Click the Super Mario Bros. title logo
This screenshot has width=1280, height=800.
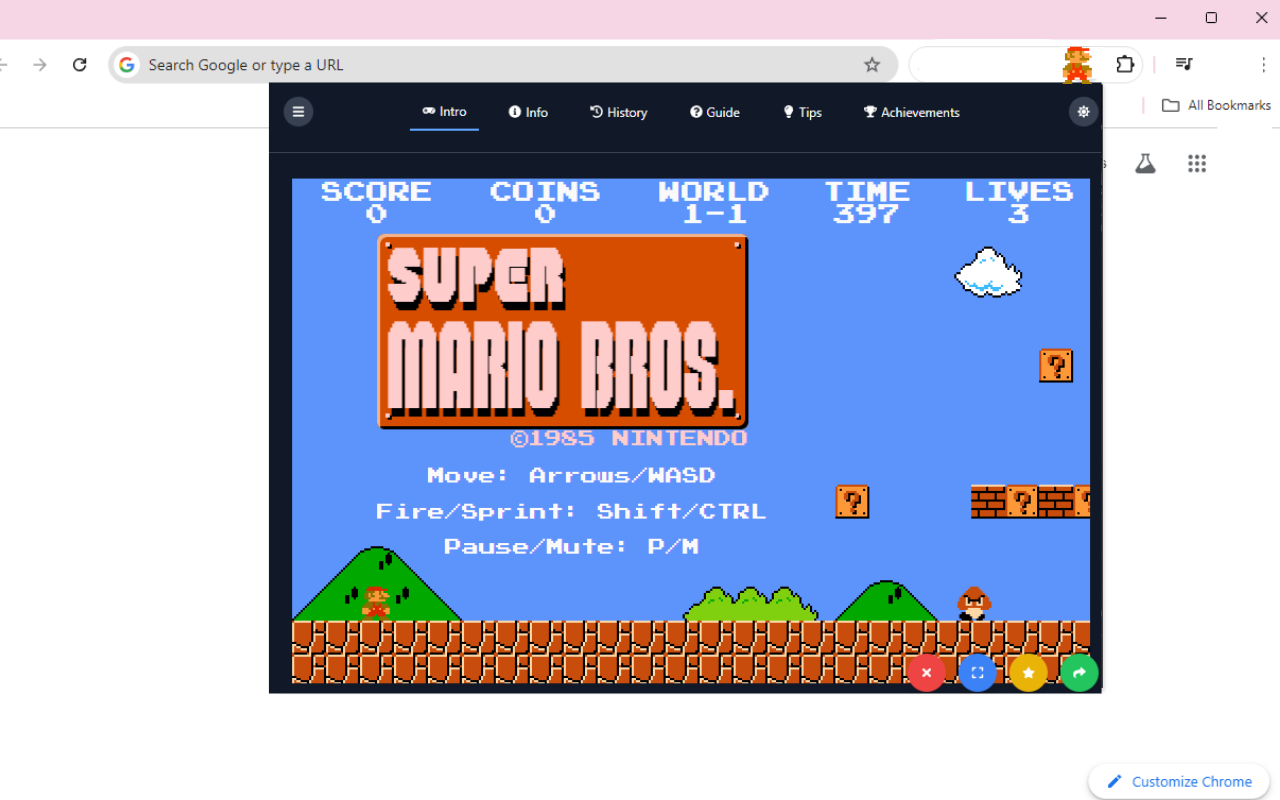(563, 332)
